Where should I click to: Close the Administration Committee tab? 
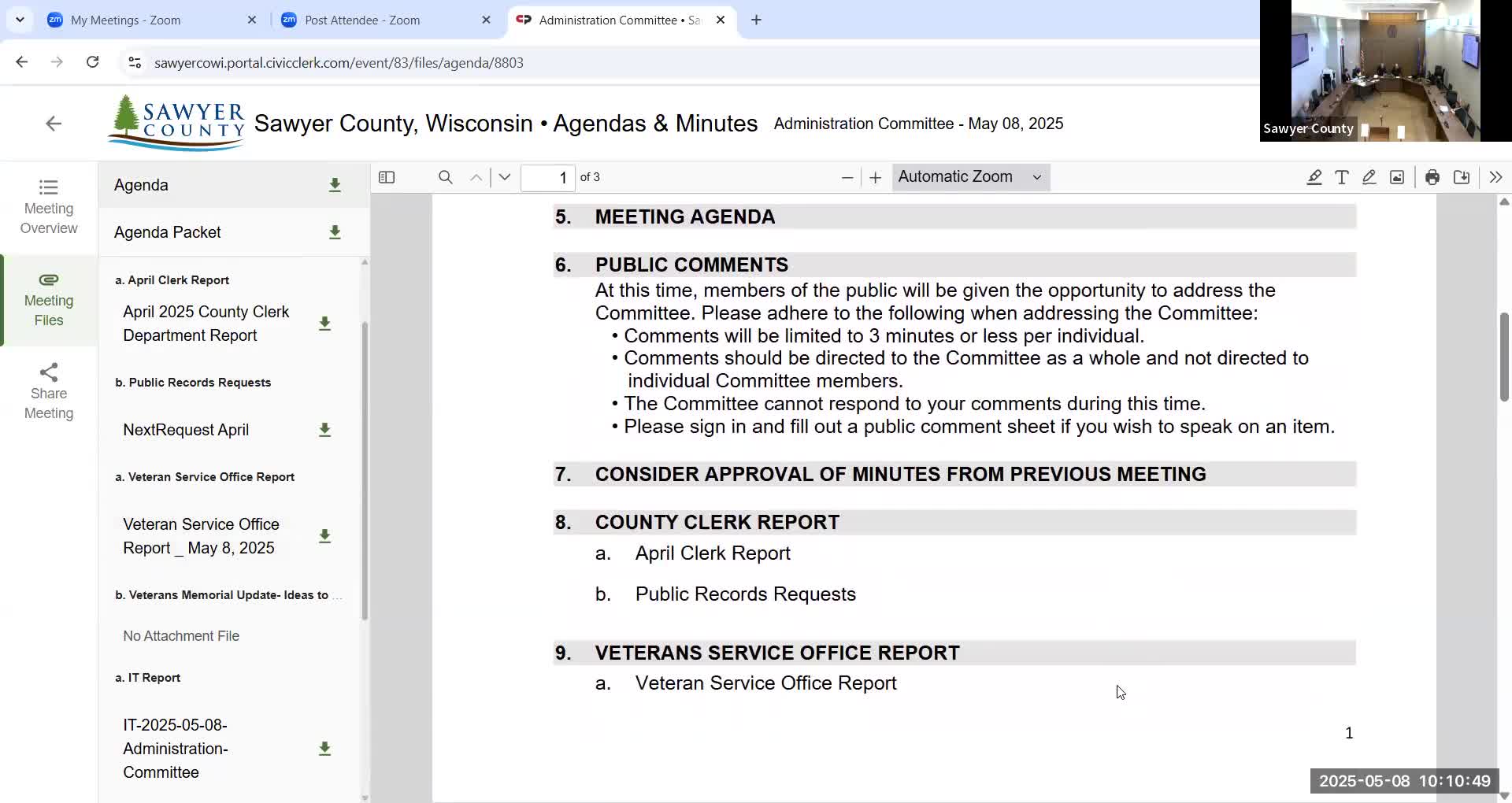point(721,20)
